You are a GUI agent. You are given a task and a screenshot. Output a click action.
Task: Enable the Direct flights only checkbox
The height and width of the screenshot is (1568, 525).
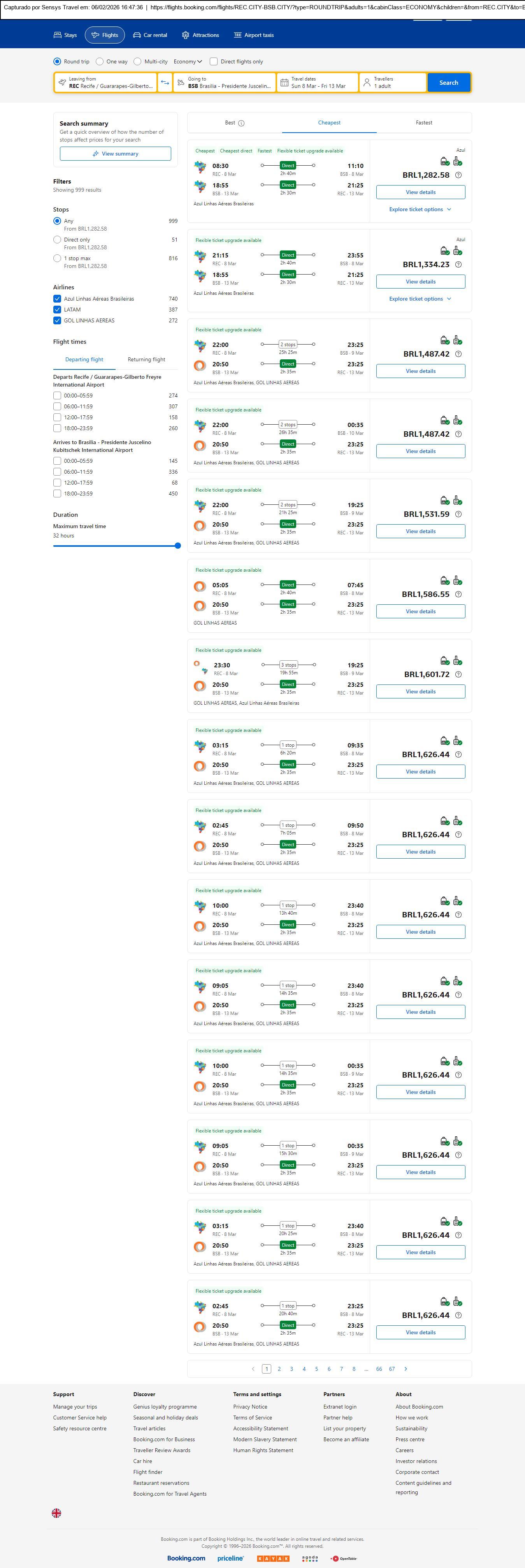[214, 61]
